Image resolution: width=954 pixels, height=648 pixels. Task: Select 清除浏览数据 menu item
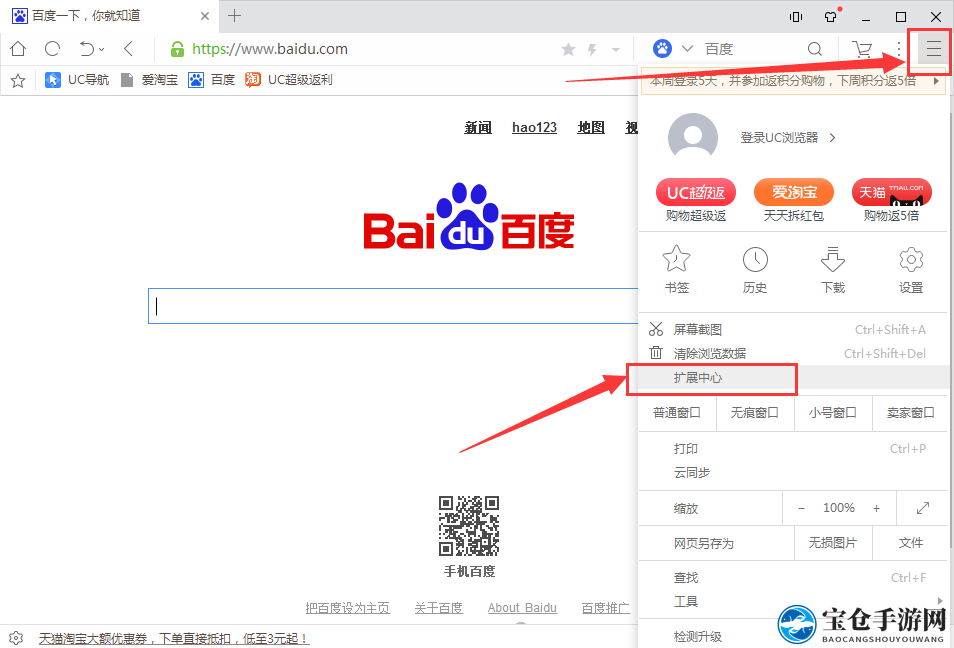(793, 354)
